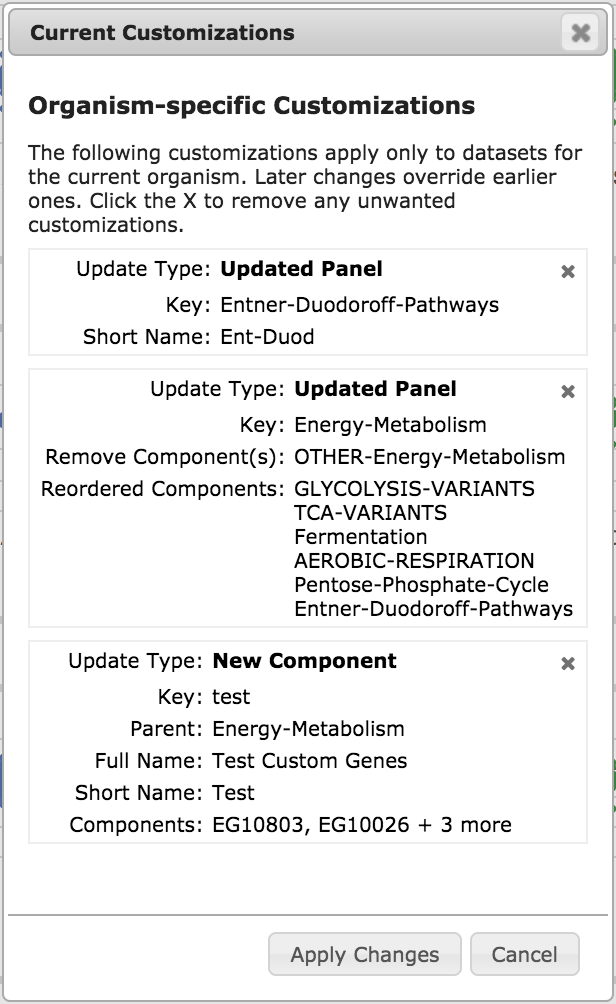Remove the Entner-Duodoroff-Pathways Updated Panel customization
The height and width of the screenshot is (1004, 616).
click(x=568, y=272)
